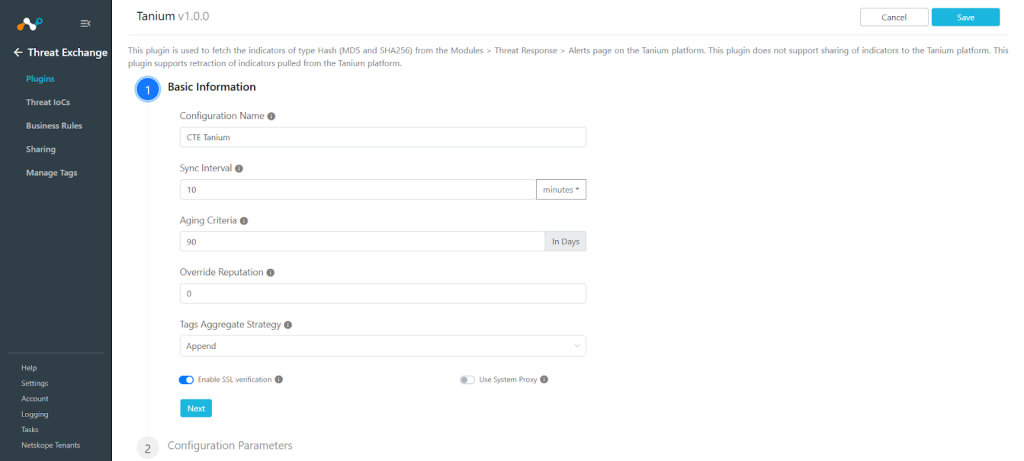Click the Configuration Name input field
This screenshot has height=461, width=1024.
[x=383, y=137]
